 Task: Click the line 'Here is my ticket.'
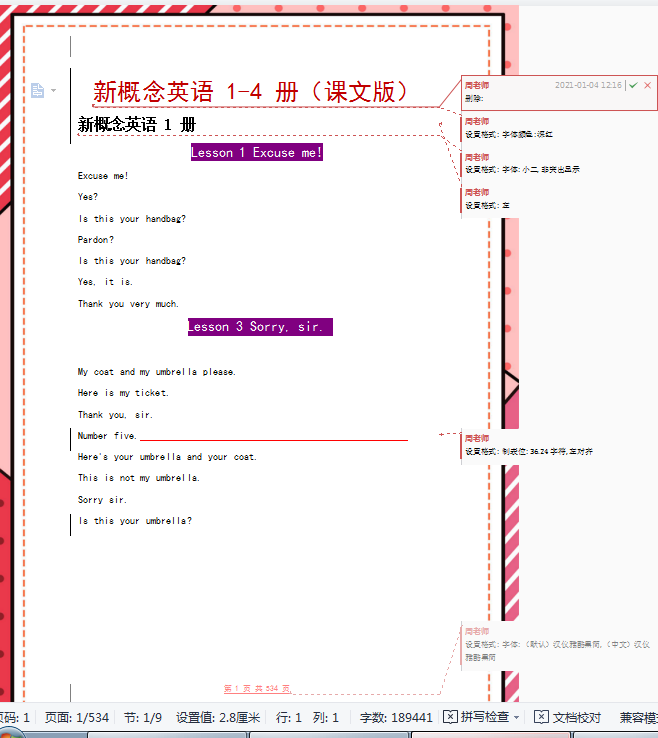(x=123, y=393)
